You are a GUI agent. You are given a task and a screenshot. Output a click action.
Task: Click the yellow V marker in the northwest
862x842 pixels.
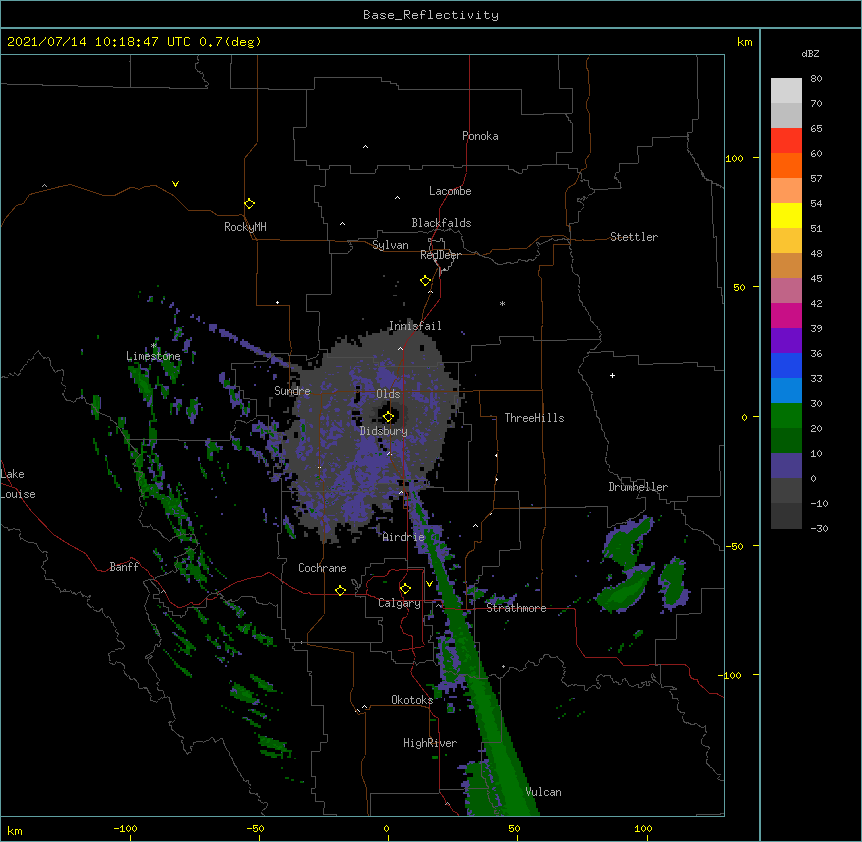[175, 184]
